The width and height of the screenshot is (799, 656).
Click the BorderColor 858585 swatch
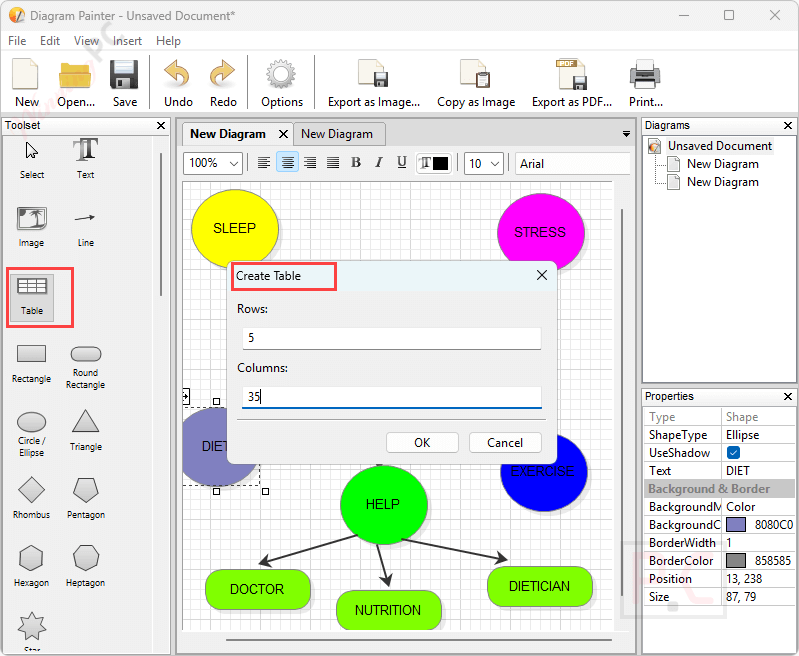point(736,561)
